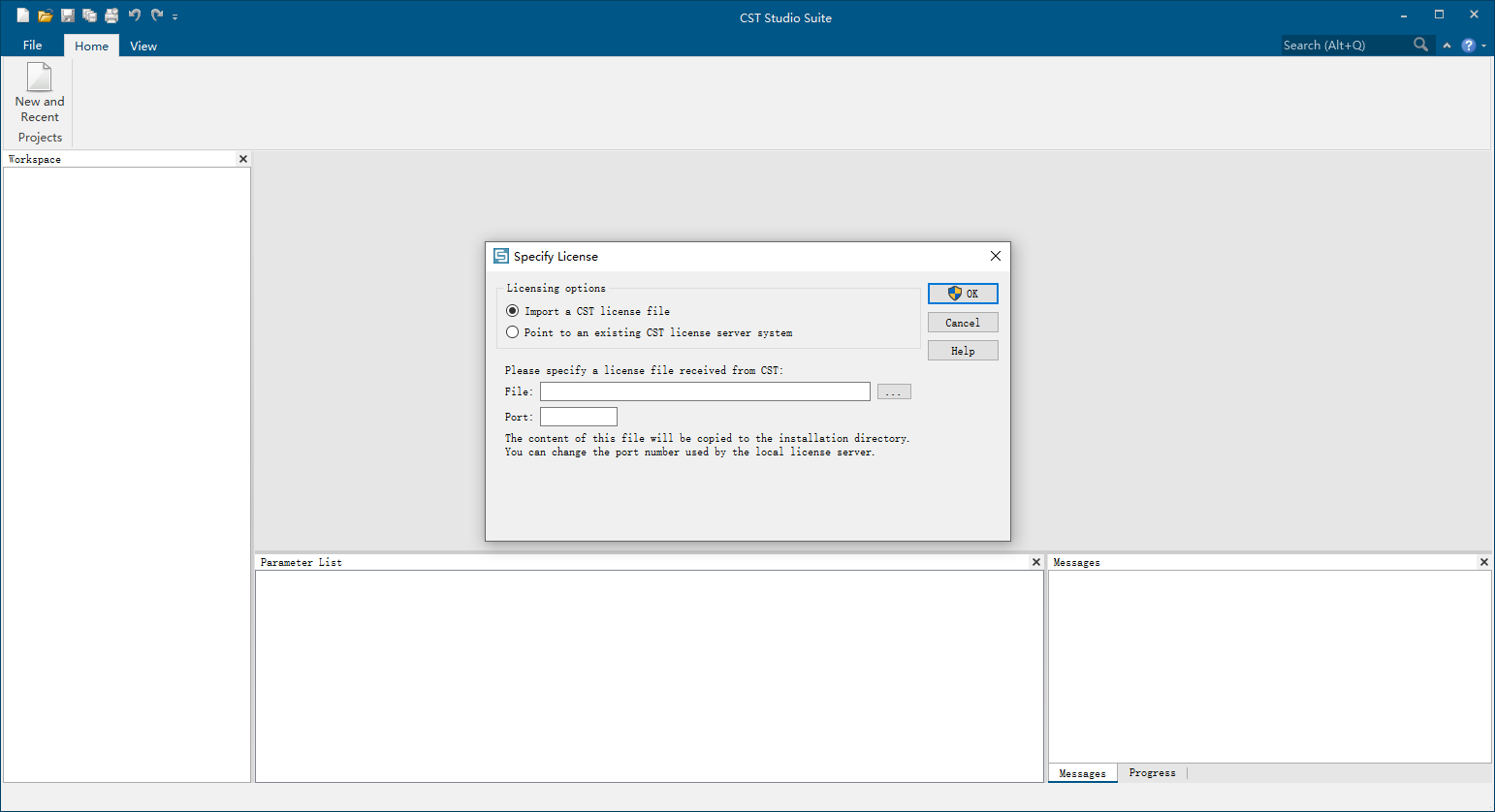Switch to the Messages tab at bottom
Viewport: 1495px width, 812px height.
(1083, 773)
